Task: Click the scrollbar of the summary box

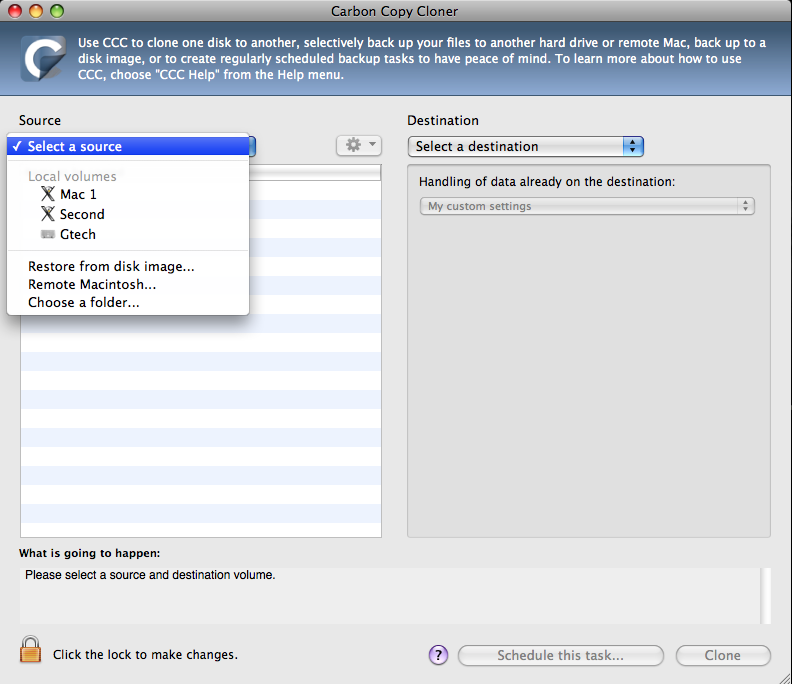Action: 766,596
